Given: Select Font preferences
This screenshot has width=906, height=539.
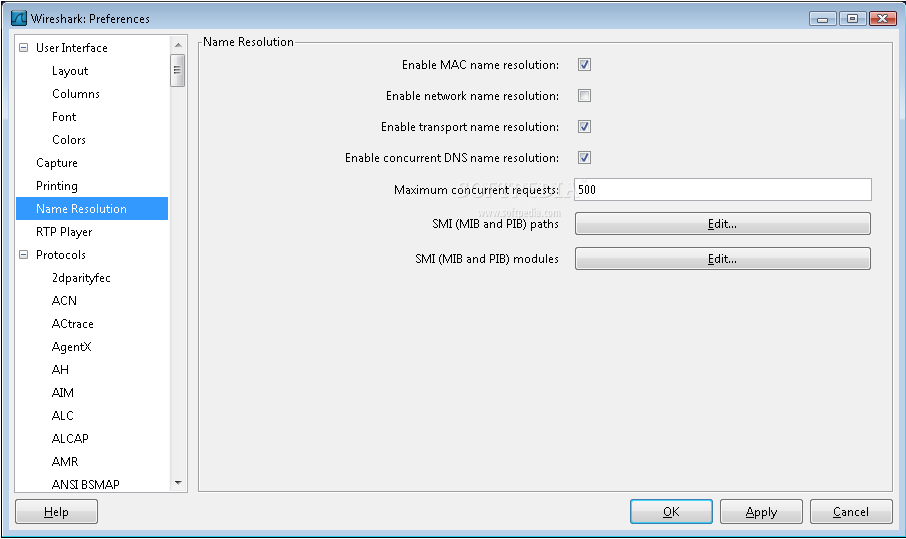Looking at the screenshot, I should tap(64, 117).
